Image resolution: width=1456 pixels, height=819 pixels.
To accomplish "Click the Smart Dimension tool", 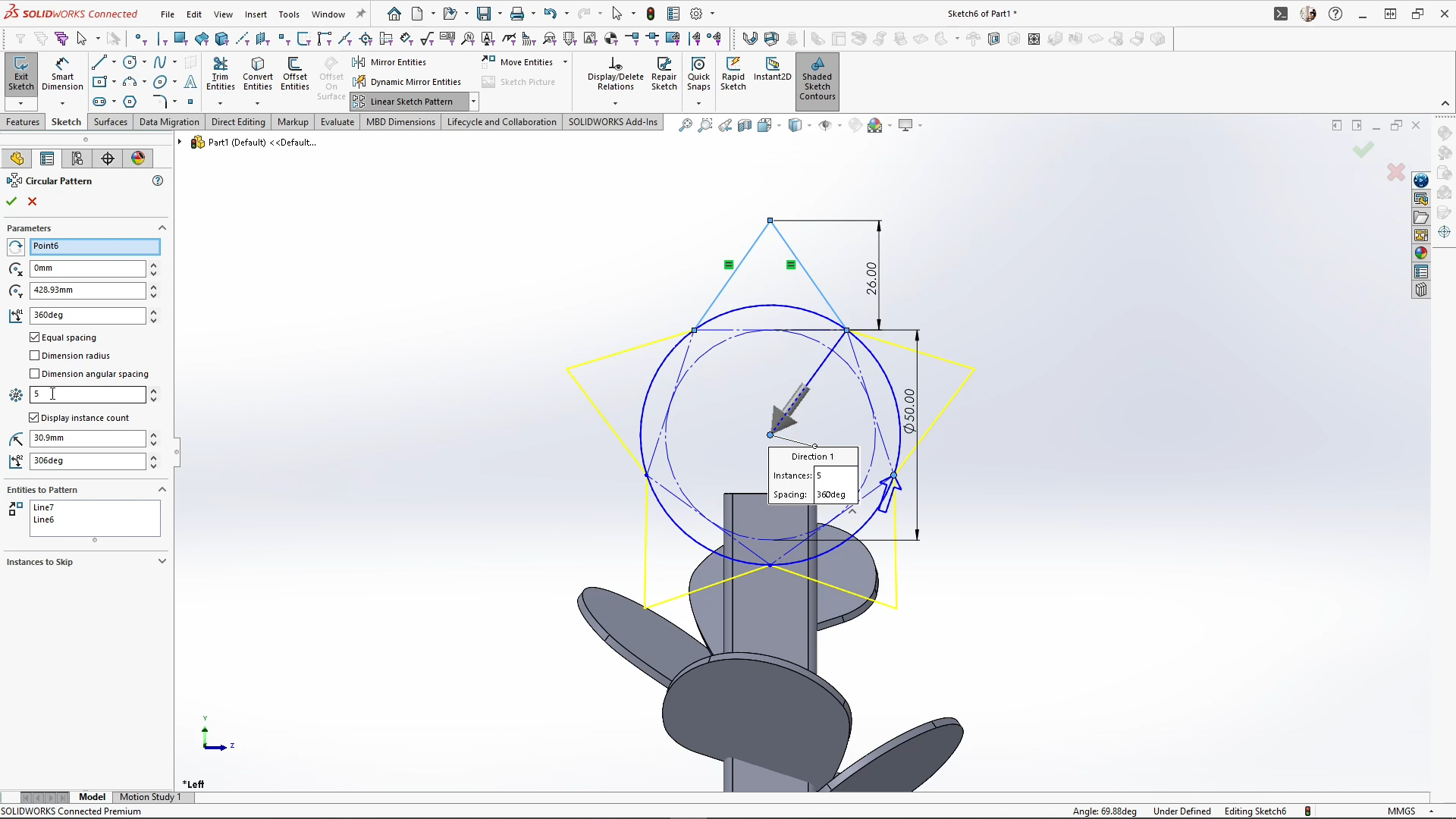I will pos(62,74).
